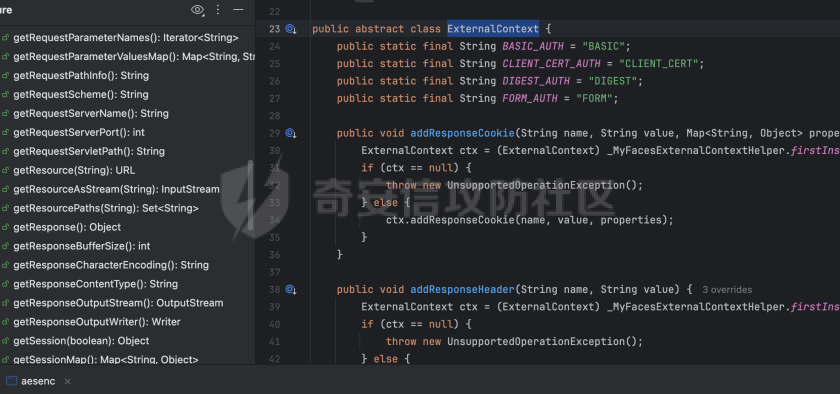Click the overridden gutter icon at line 29

291,133
